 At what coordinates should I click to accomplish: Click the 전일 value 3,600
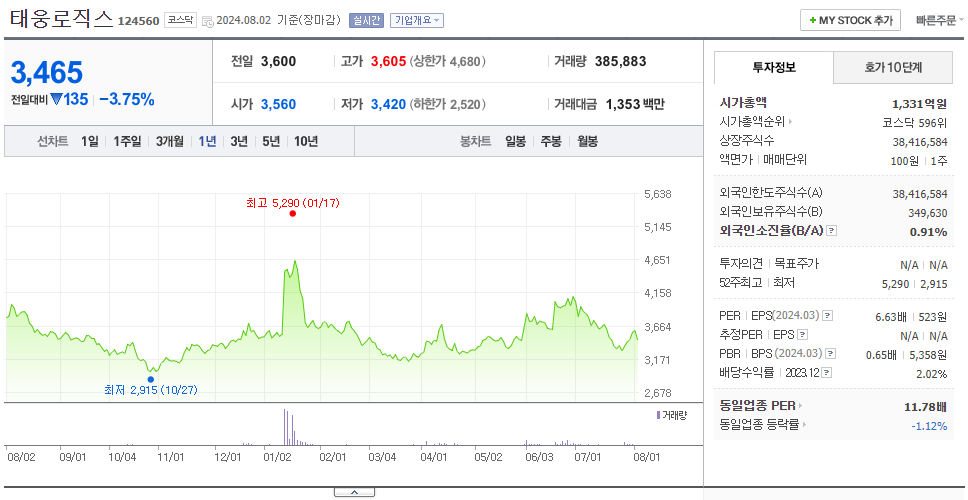point(278,62)
